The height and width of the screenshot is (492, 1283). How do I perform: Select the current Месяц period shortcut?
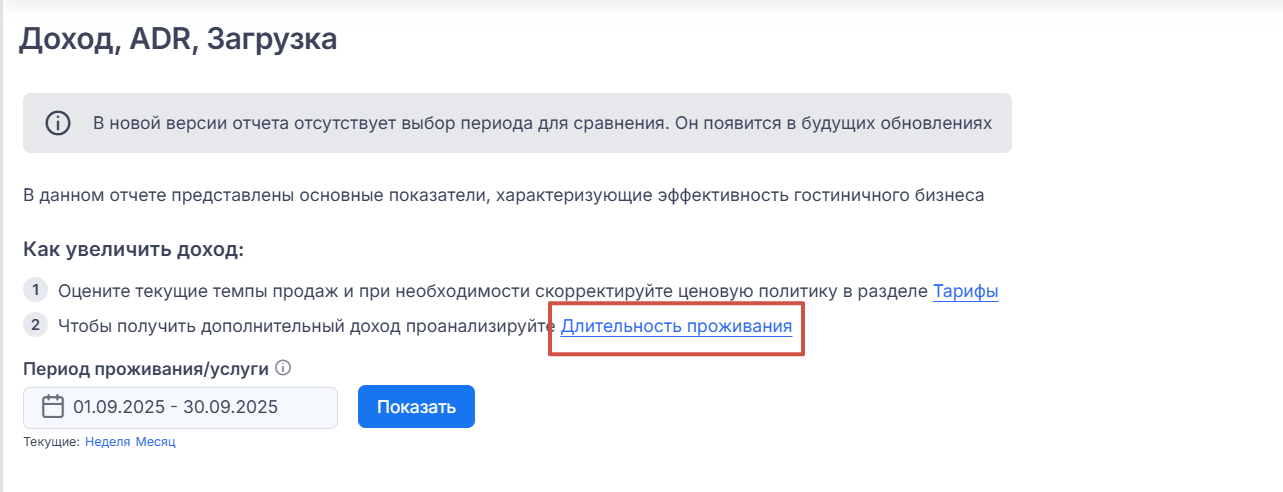click(x=155, y=441)
